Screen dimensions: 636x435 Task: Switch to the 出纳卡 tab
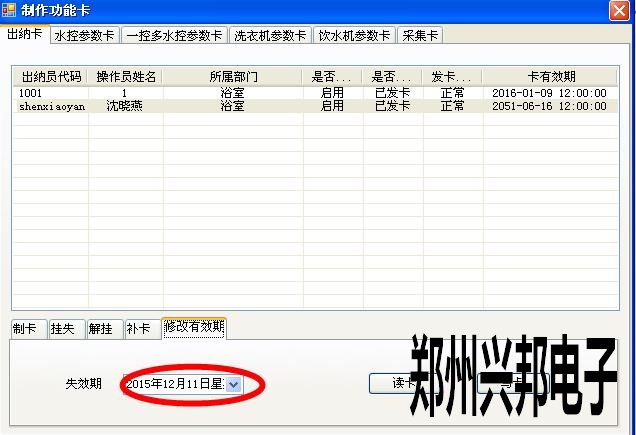click(x=25, y=34)
